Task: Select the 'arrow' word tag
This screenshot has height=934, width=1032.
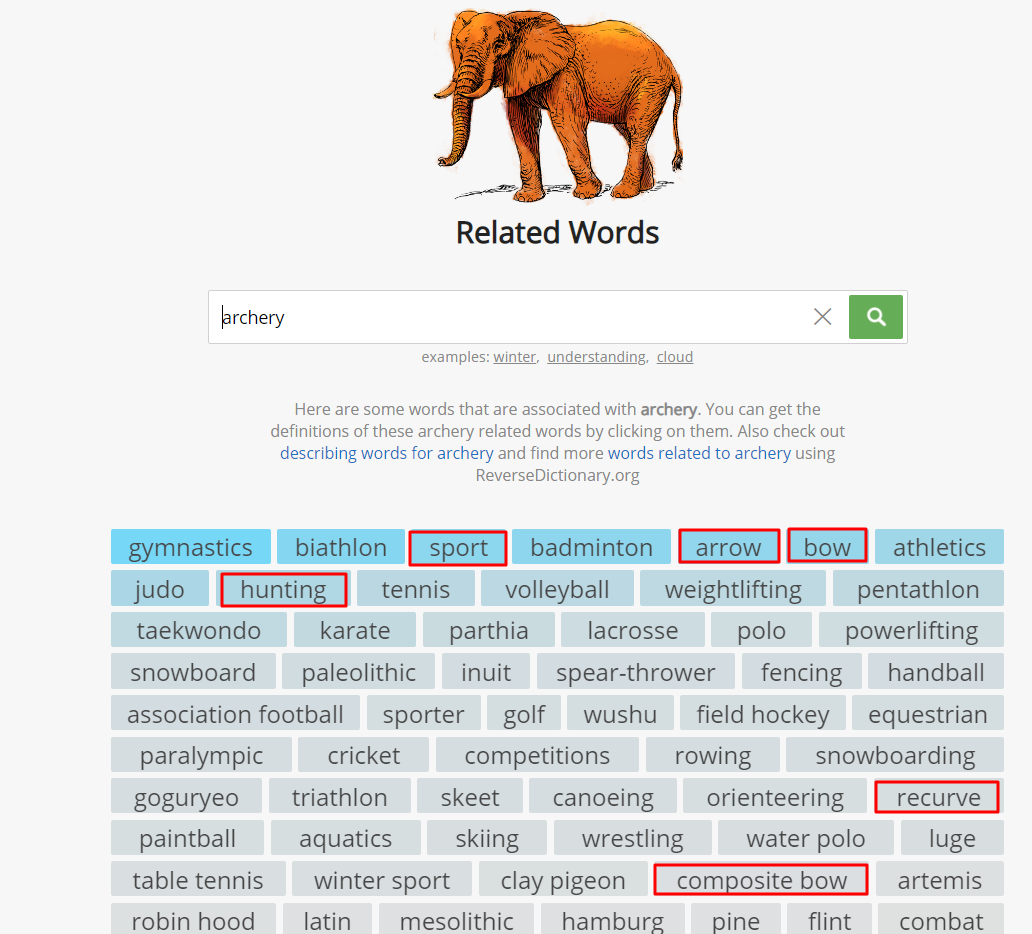Action: click(728, 548)
